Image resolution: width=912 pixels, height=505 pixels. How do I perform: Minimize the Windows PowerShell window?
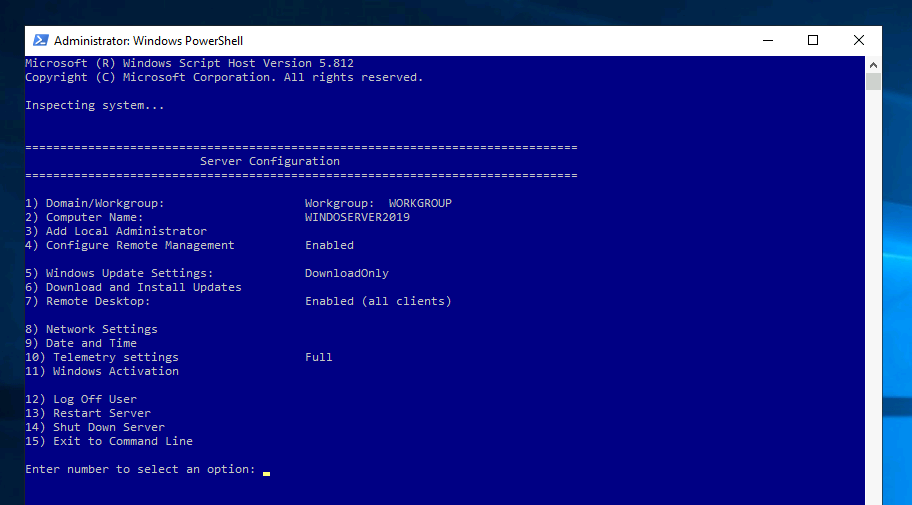tap(768, 40)
